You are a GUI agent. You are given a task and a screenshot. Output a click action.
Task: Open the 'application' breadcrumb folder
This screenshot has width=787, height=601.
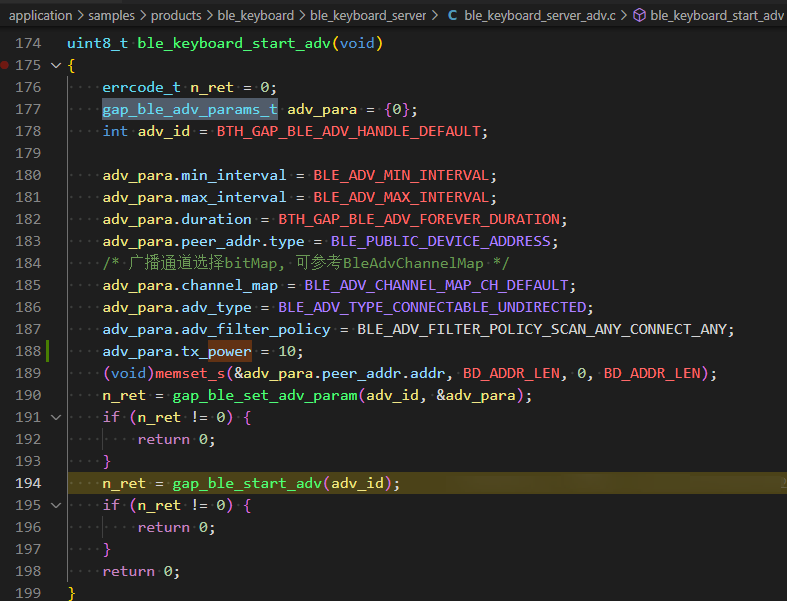click(40, 15)
